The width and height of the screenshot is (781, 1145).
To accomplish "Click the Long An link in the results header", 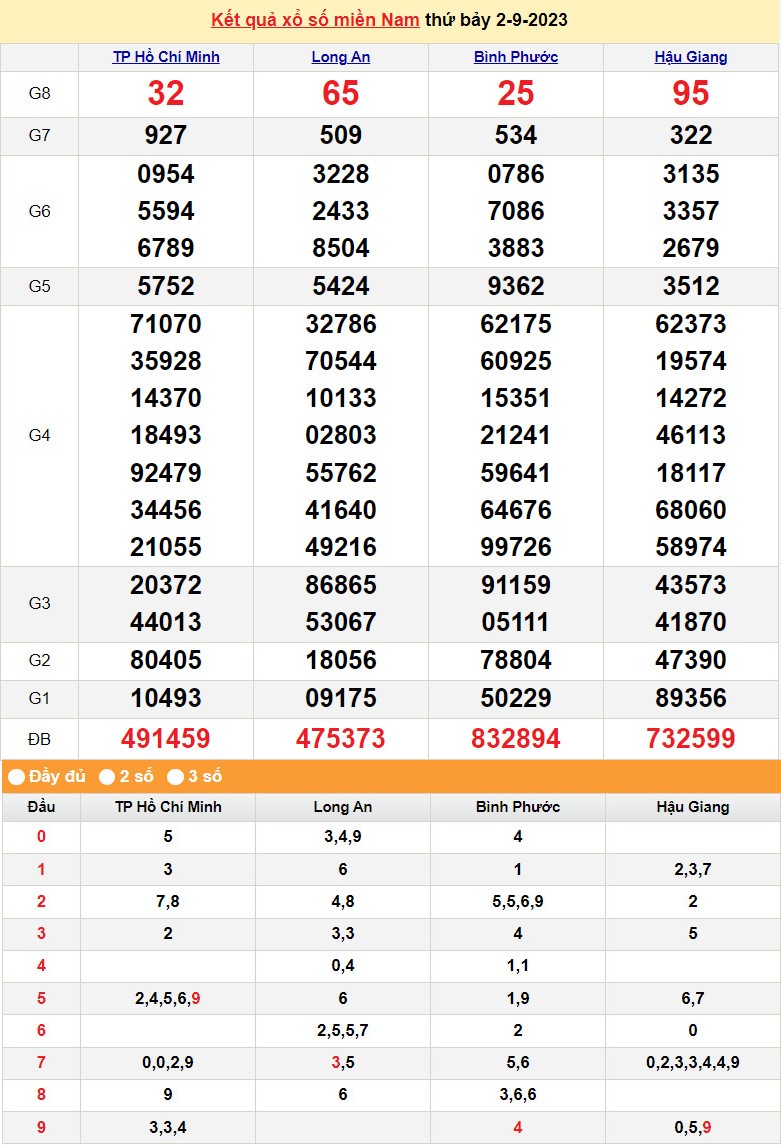I will 341,57.
